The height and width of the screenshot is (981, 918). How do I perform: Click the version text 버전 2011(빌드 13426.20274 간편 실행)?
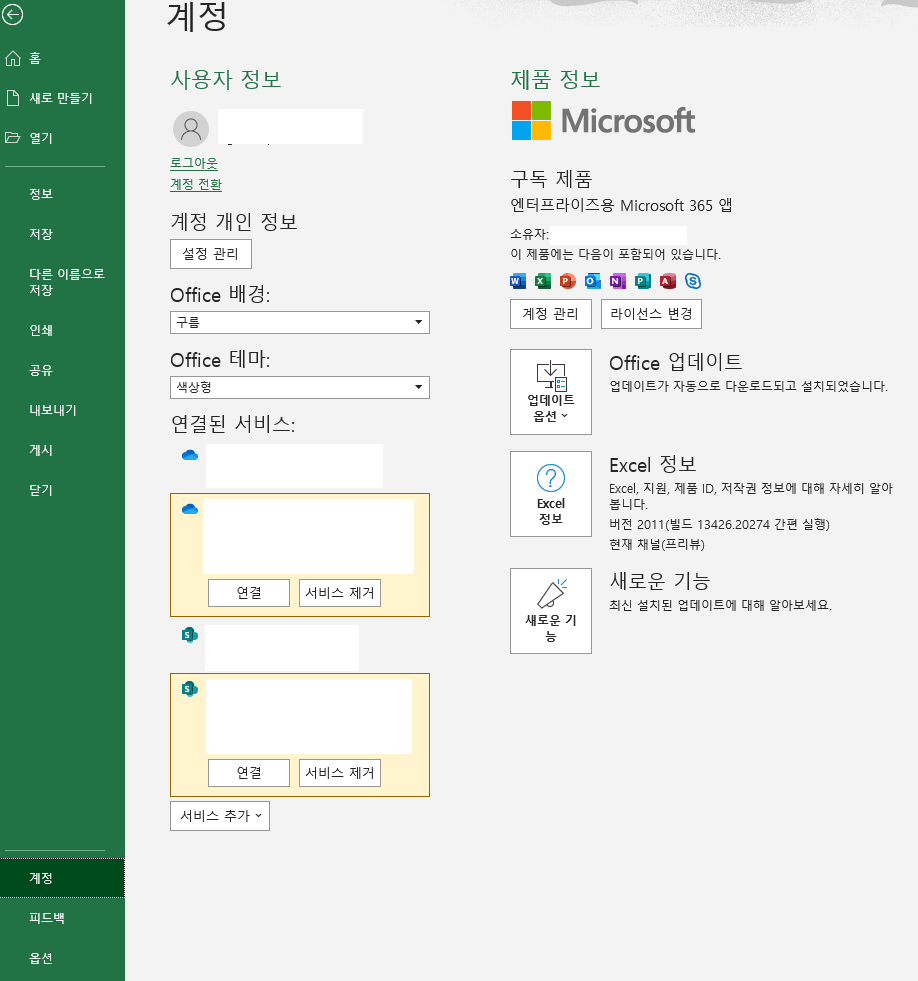720,524
